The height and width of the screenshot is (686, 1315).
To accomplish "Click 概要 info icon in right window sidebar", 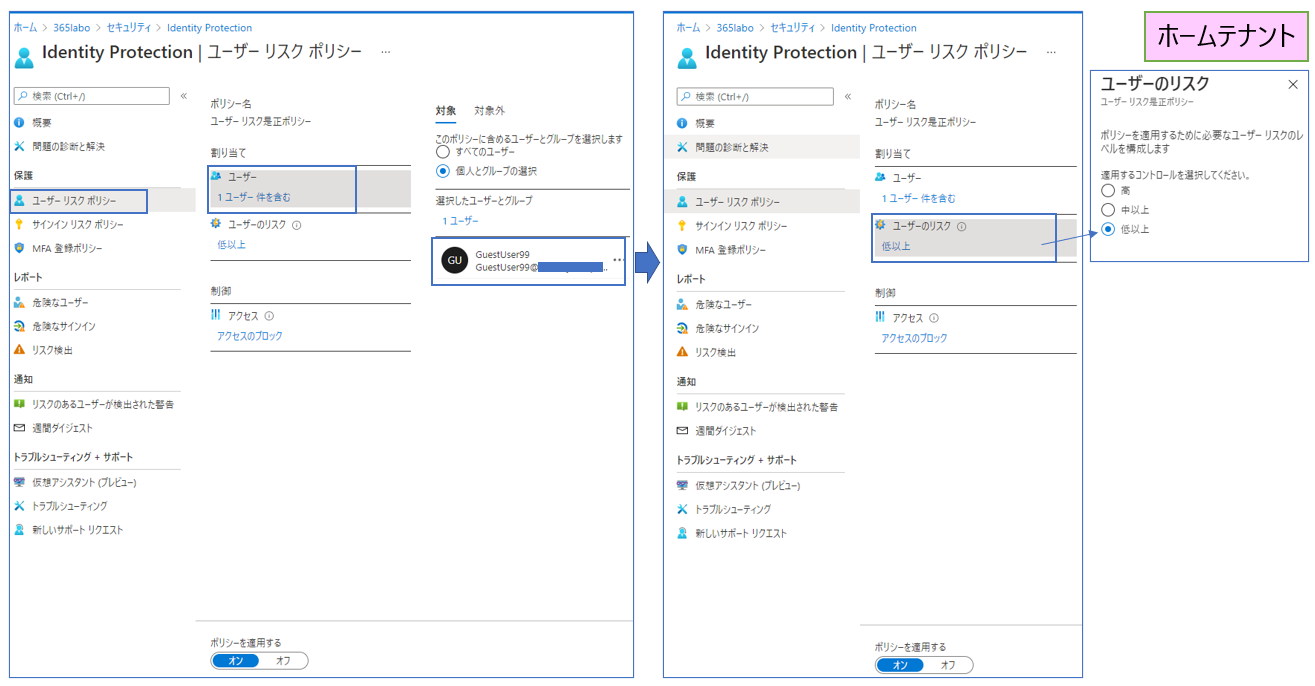I will click(x=683, y=123).
